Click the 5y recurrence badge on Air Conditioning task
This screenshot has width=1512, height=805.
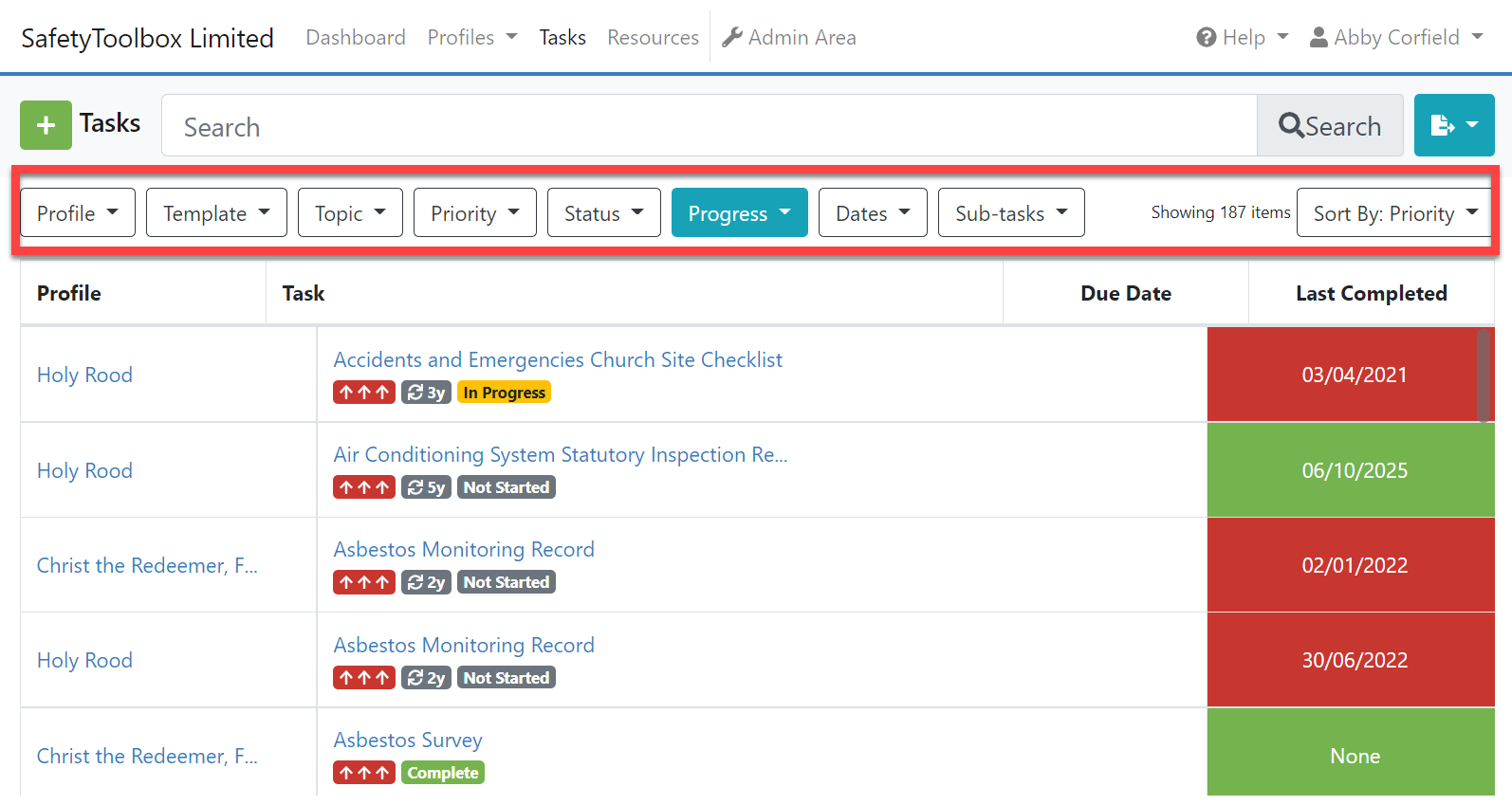pyautogui.click(x=426, y=487)
